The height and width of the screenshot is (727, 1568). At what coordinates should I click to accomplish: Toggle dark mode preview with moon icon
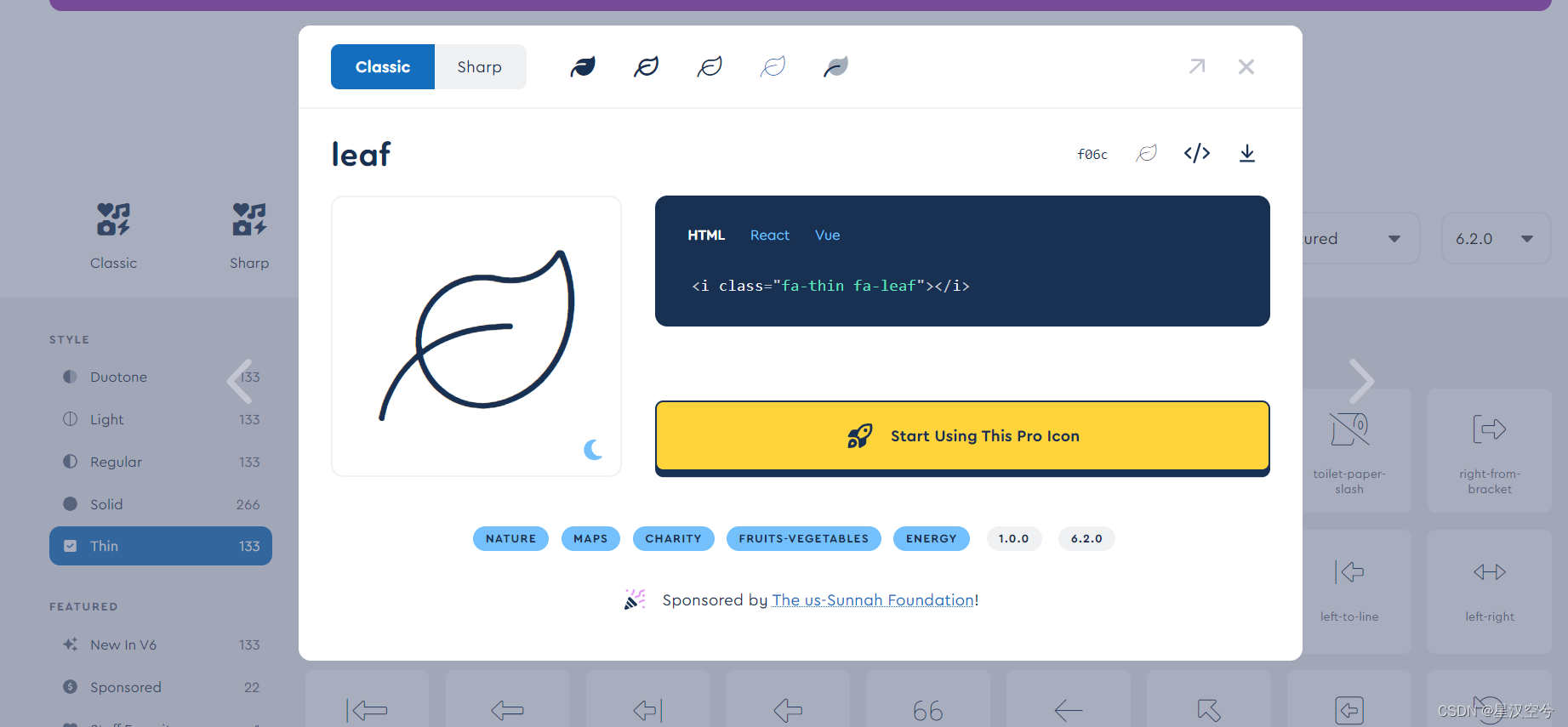594,450
